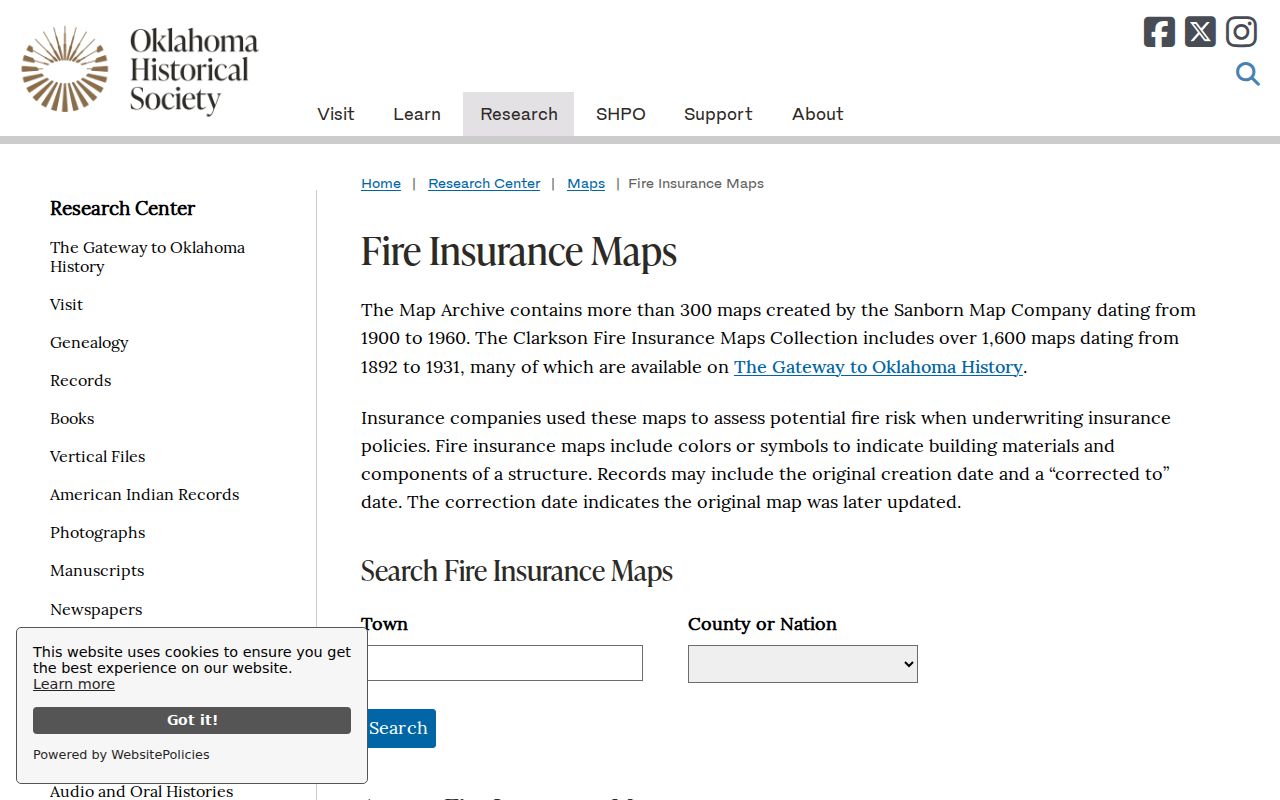This screenshot has height=800, width=1280.
Task: Open the Learn navigation menu
Action: coord(417,114)
